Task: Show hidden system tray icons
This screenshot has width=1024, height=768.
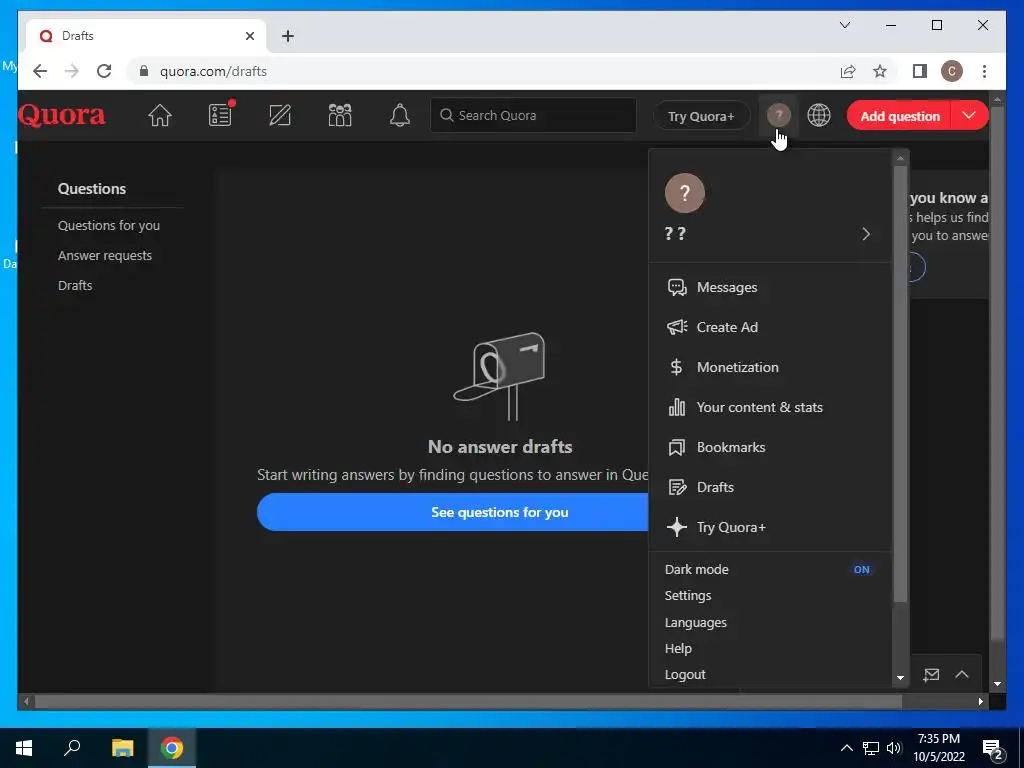Action: coord(846,748)
